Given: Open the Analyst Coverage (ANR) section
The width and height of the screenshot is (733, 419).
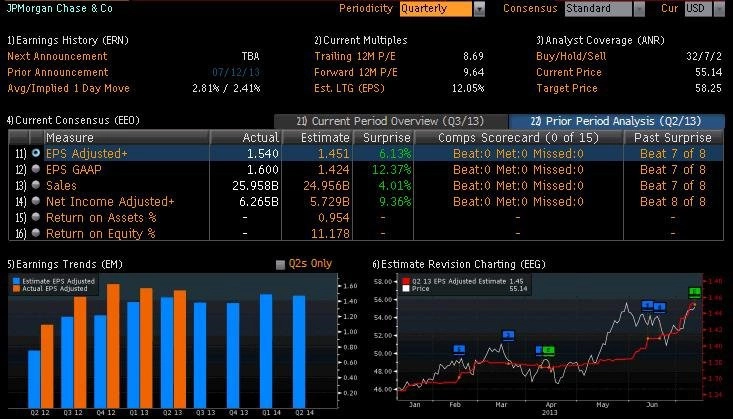Looking at the screenshot, I should (x=600, y=40).
